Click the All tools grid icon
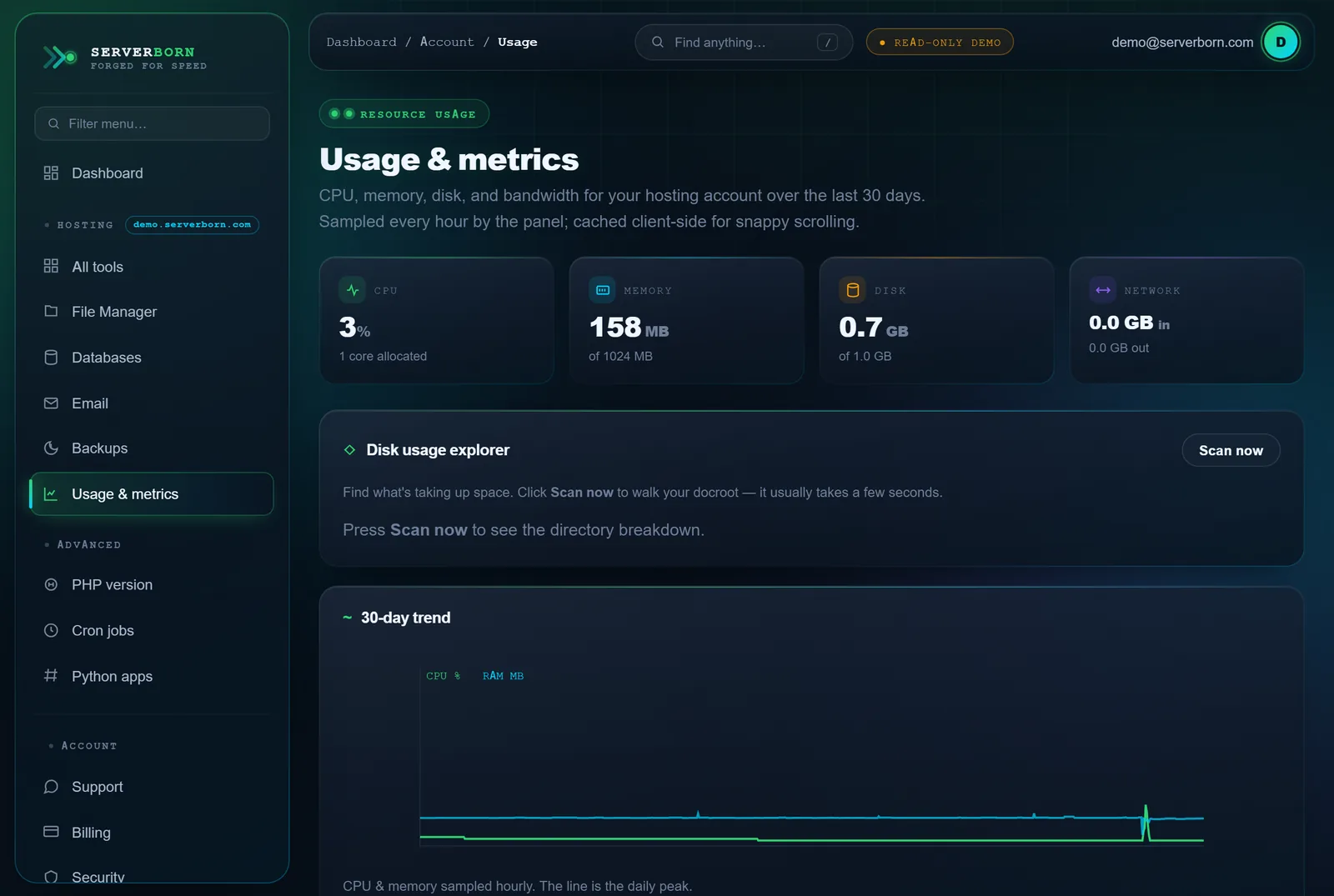Viewport: 1334px width, 896px height. [51, 266]
